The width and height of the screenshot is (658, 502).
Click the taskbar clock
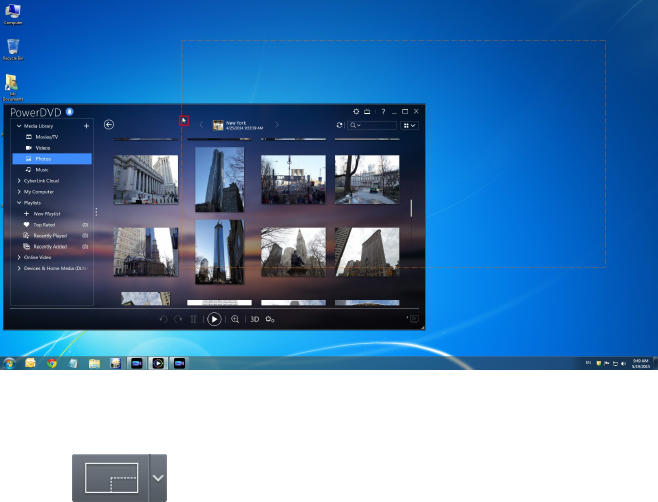pos(640,363)
